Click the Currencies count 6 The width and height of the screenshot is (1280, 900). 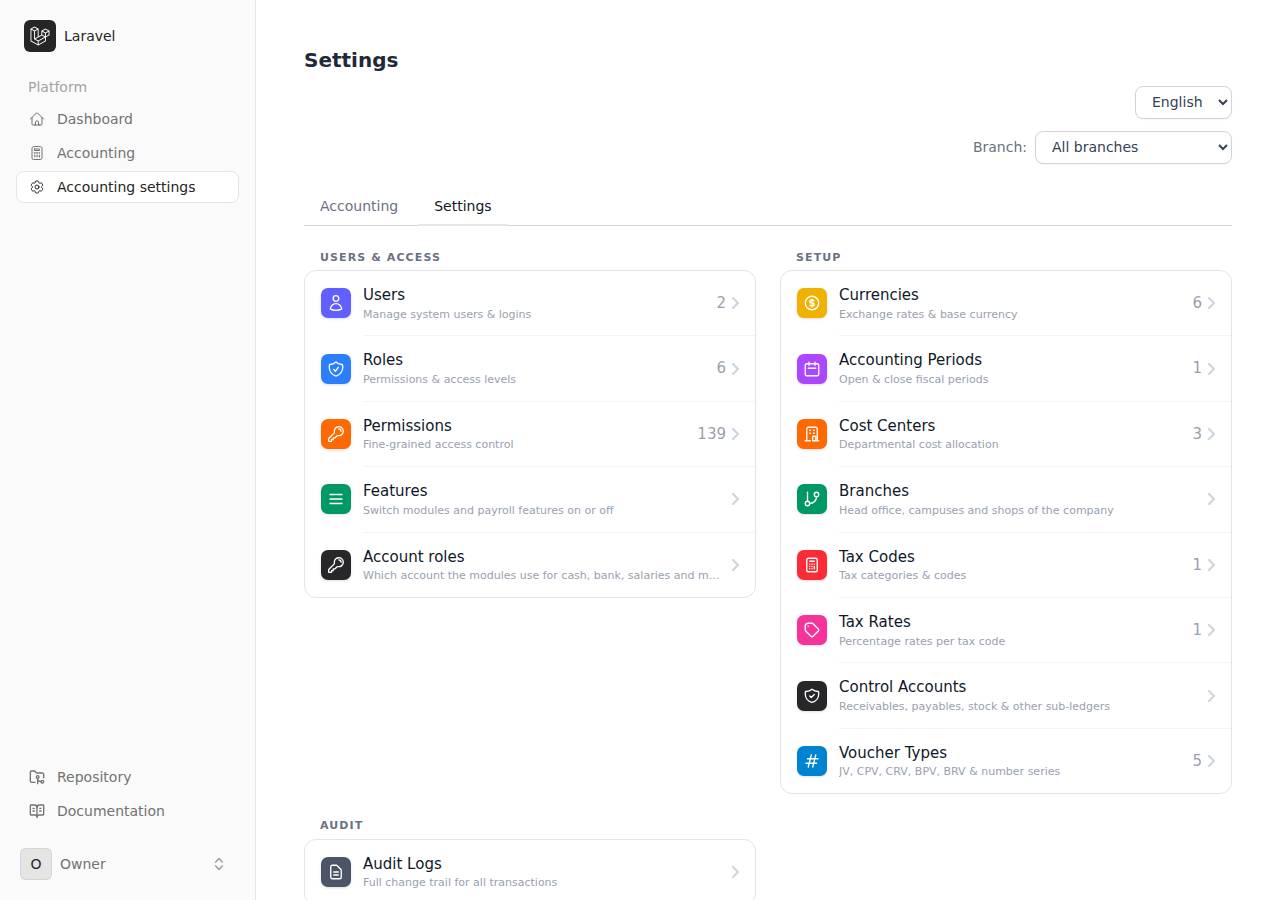click(1197, 303)
